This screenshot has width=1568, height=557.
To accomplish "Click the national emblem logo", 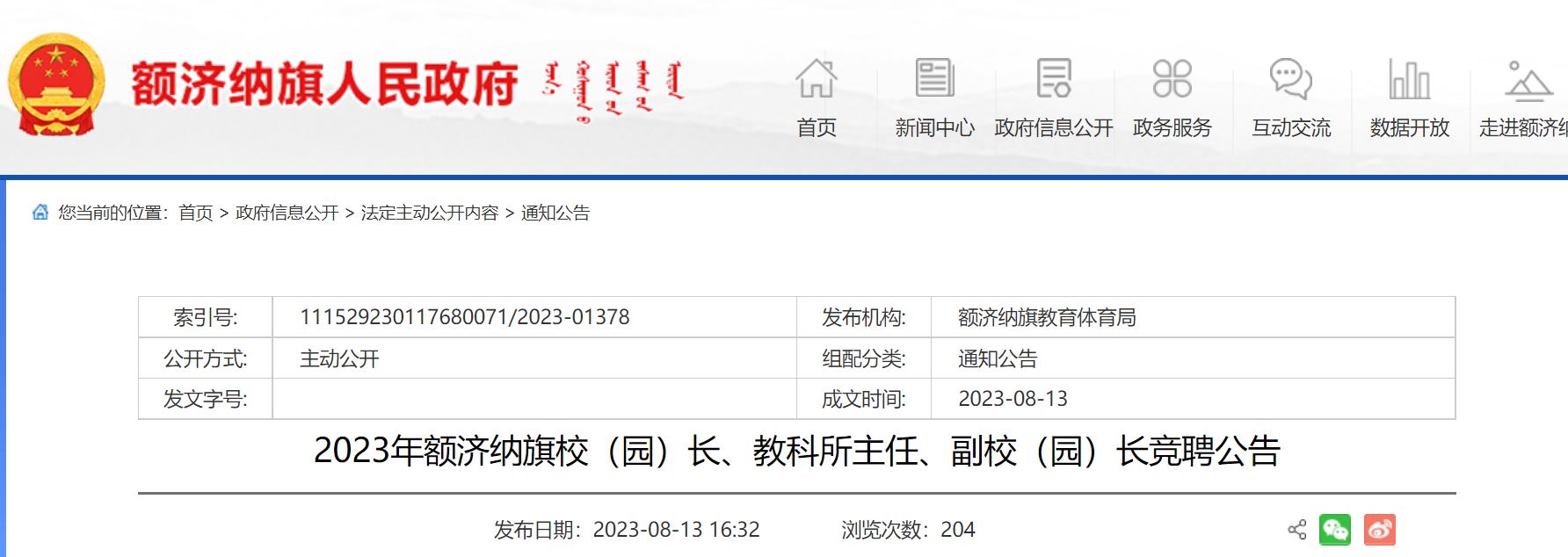I will pyautogui.click(x=56, y=84).
